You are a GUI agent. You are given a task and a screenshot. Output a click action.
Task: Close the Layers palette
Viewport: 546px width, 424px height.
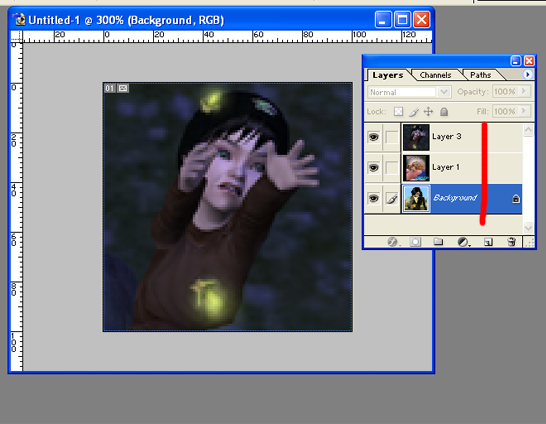529,61
